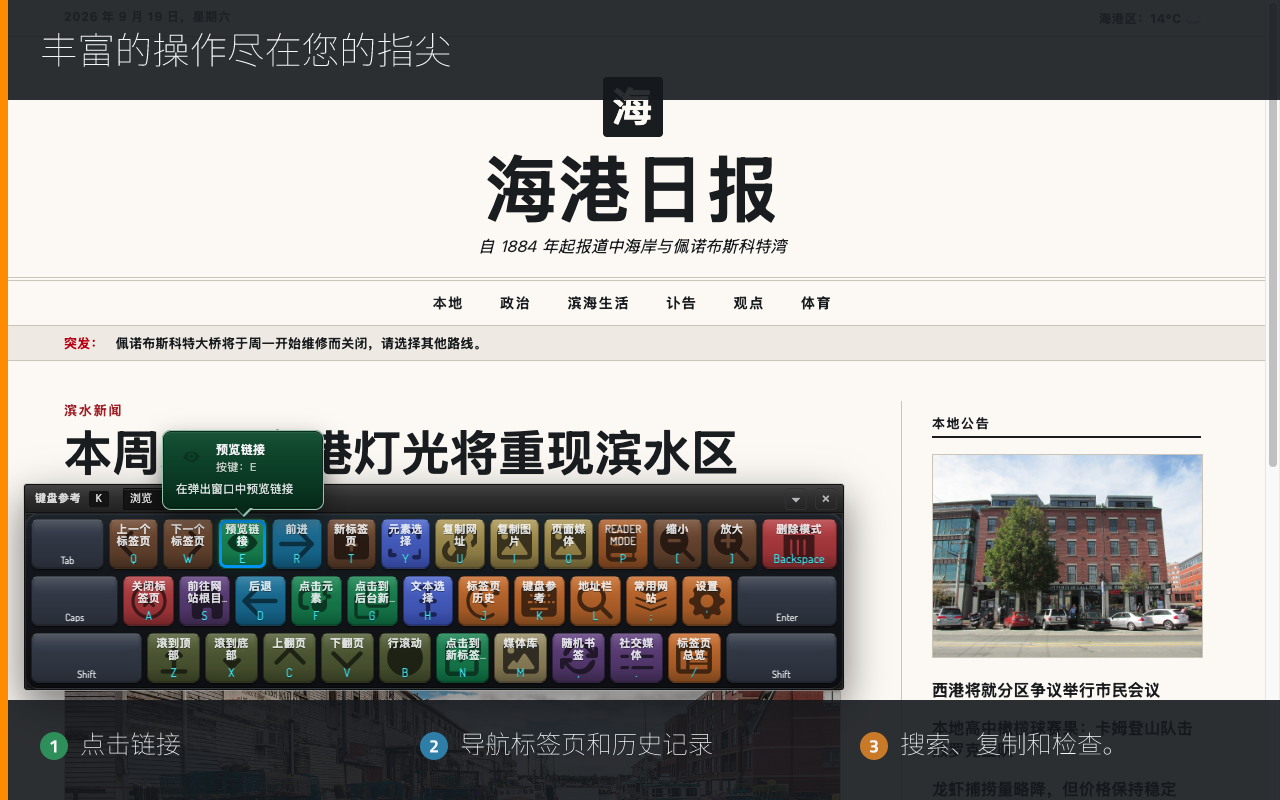Click the 上一个标签页 (Q) key

click(133, 544)
